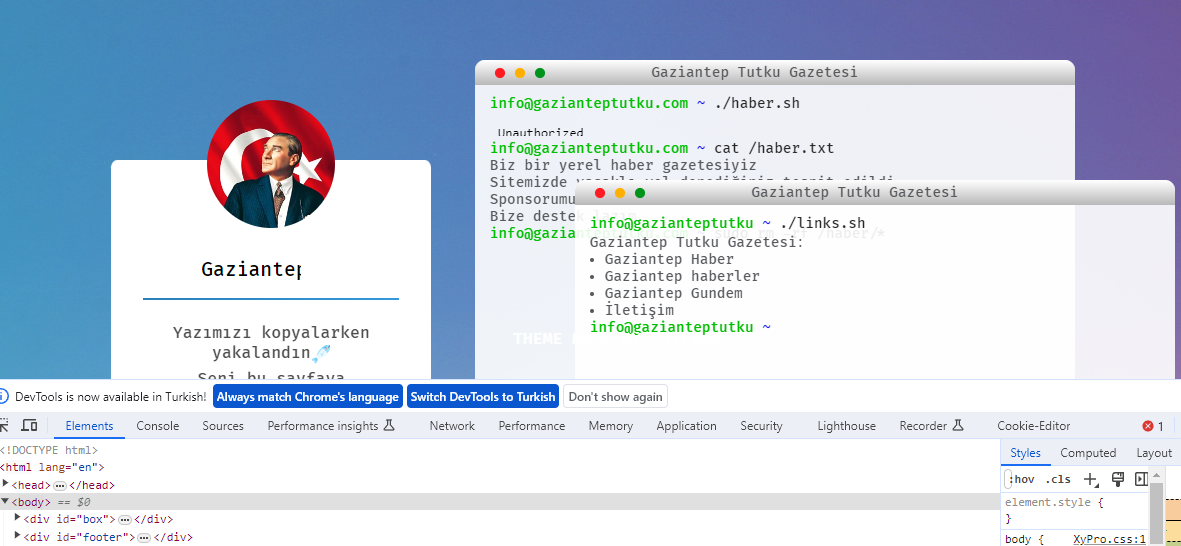Click the body selector in Styles pane

pos(1017,538)
